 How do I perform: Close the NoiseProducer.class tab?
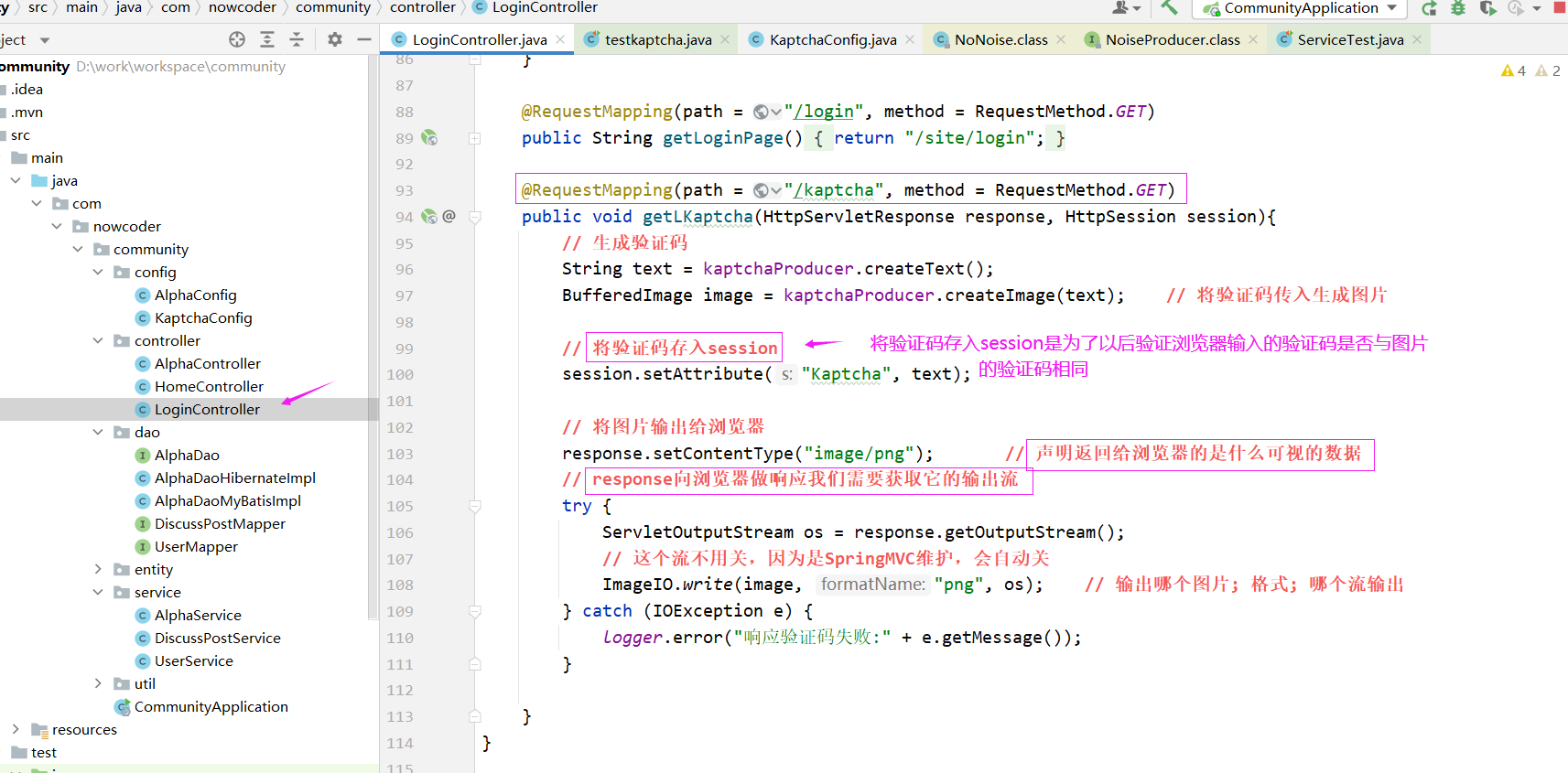click(1253, 39)
